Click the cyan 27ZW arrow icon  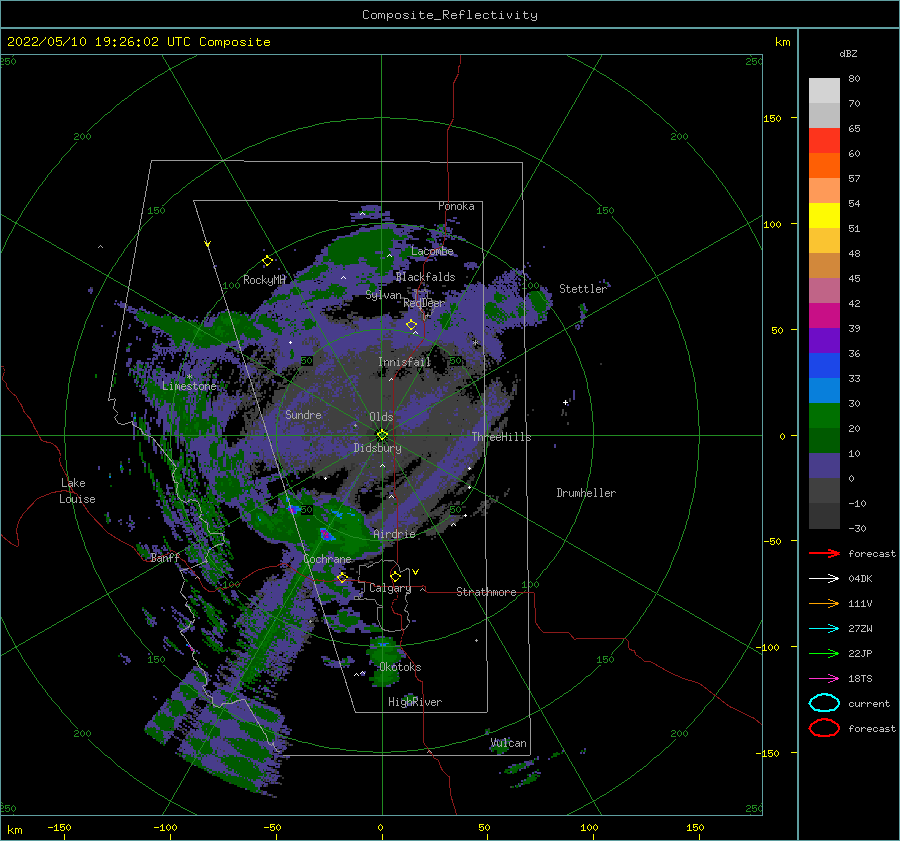(824, 629)
